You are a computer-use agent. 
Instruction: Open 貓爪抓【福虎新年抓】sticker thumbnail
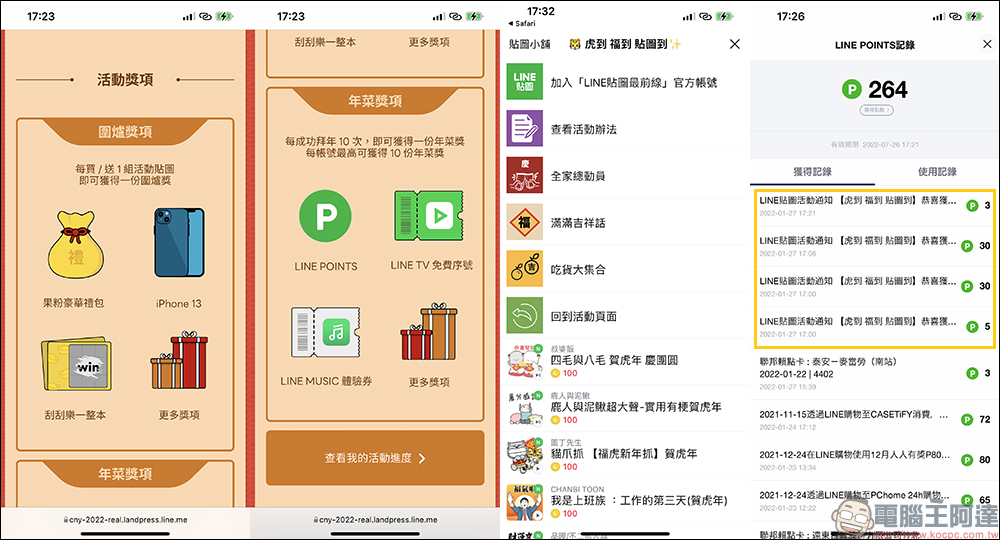pyautogui.click(x=525, y=455)
